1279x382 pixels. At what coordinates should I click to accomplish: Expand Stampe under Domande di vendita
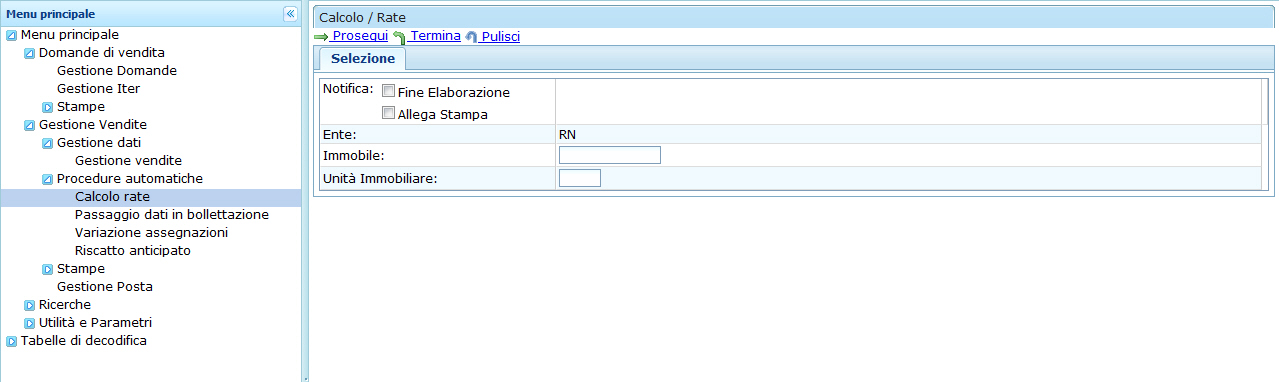[x=48, y=107]
